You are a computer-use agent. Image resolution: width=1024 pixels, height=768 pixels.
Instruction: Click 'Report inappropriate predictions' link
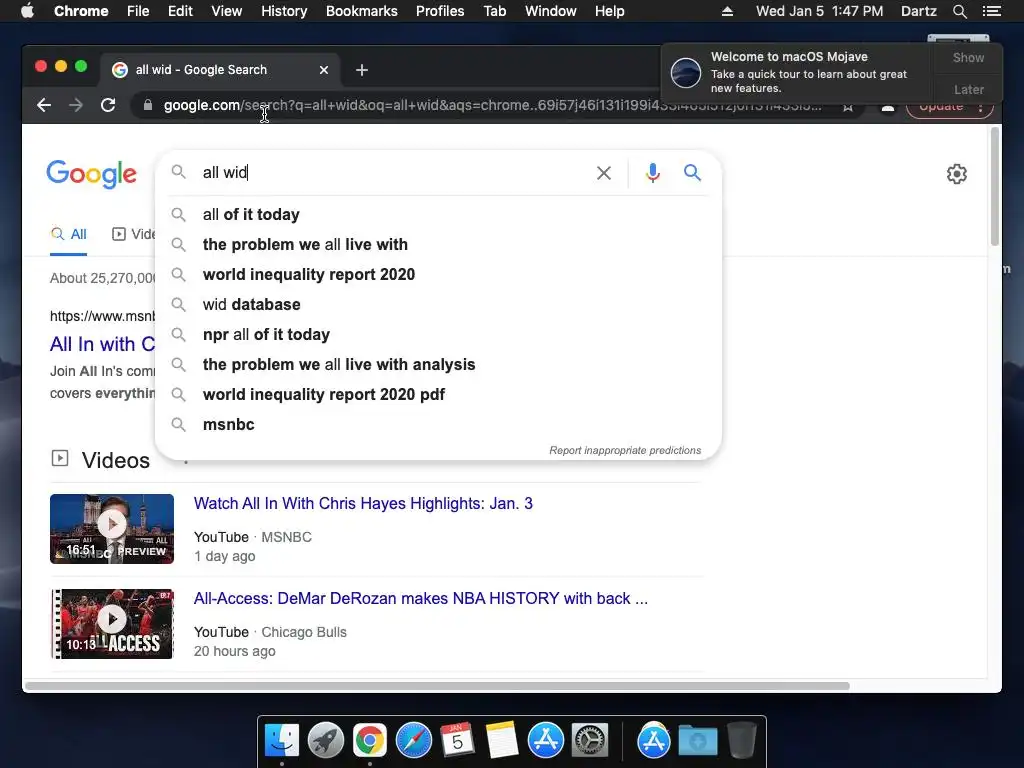click(x=625, y=451)
